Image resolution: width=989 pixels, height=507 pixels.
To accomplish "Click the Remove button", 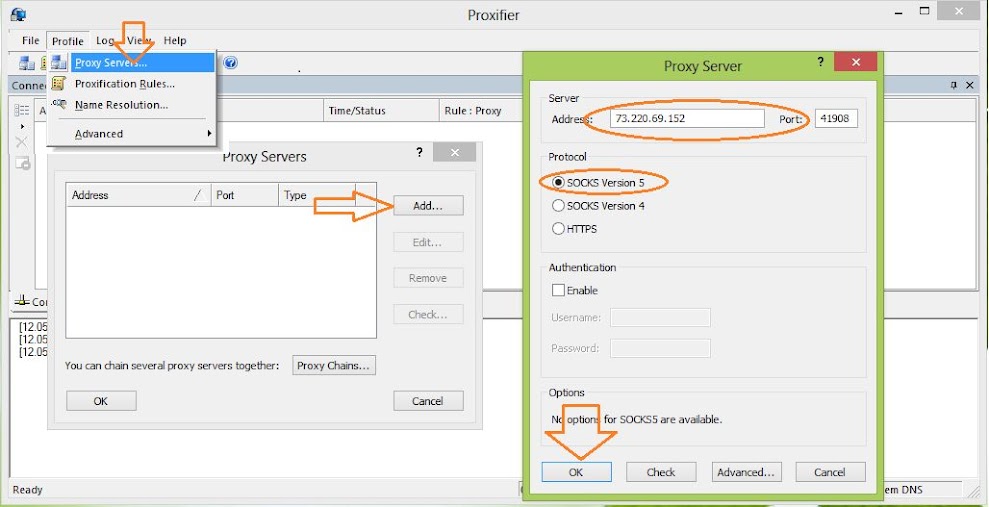I will [428, 278].
